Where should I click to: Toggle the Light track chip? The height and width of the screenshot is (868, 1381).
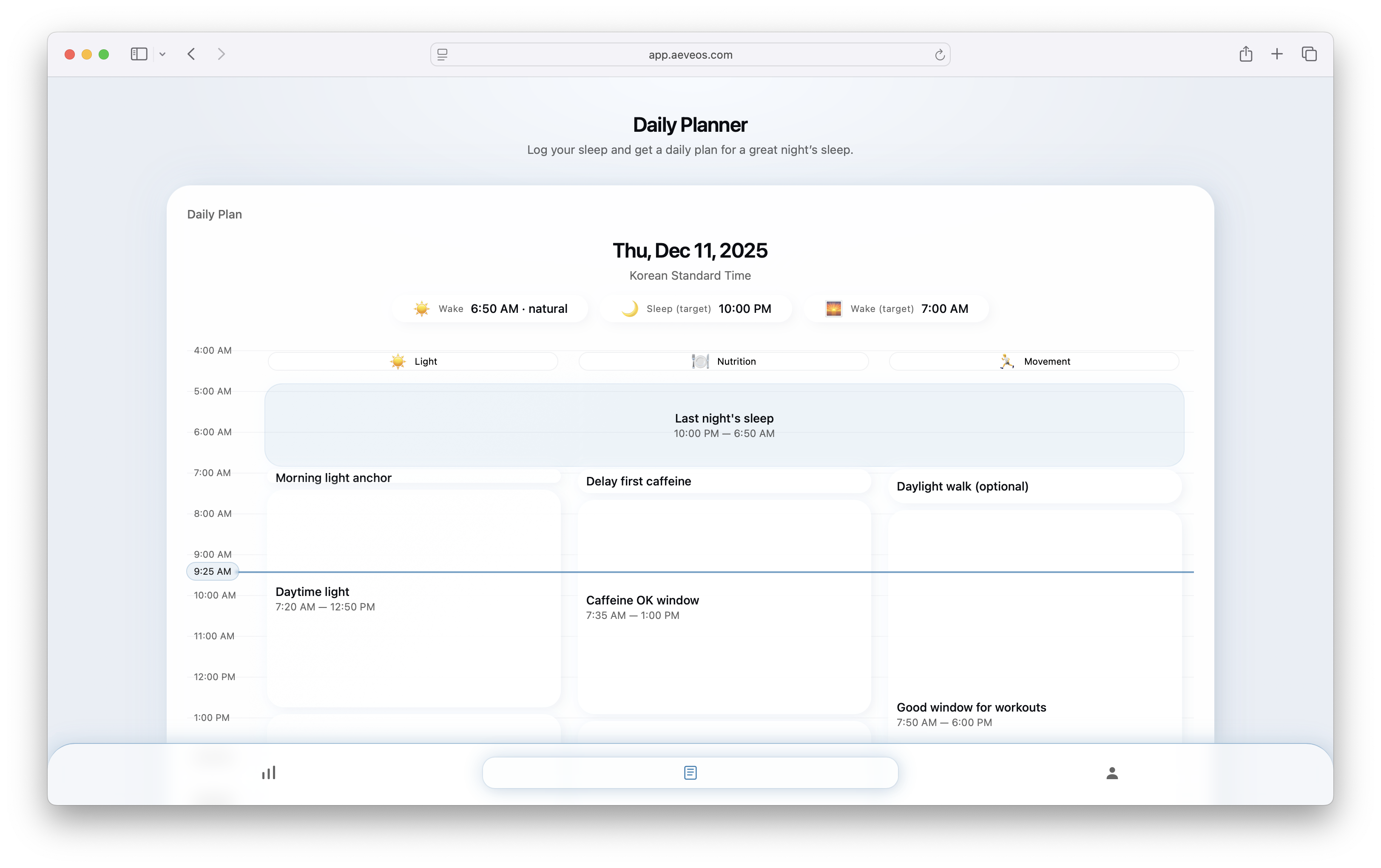tap(413, 361)
